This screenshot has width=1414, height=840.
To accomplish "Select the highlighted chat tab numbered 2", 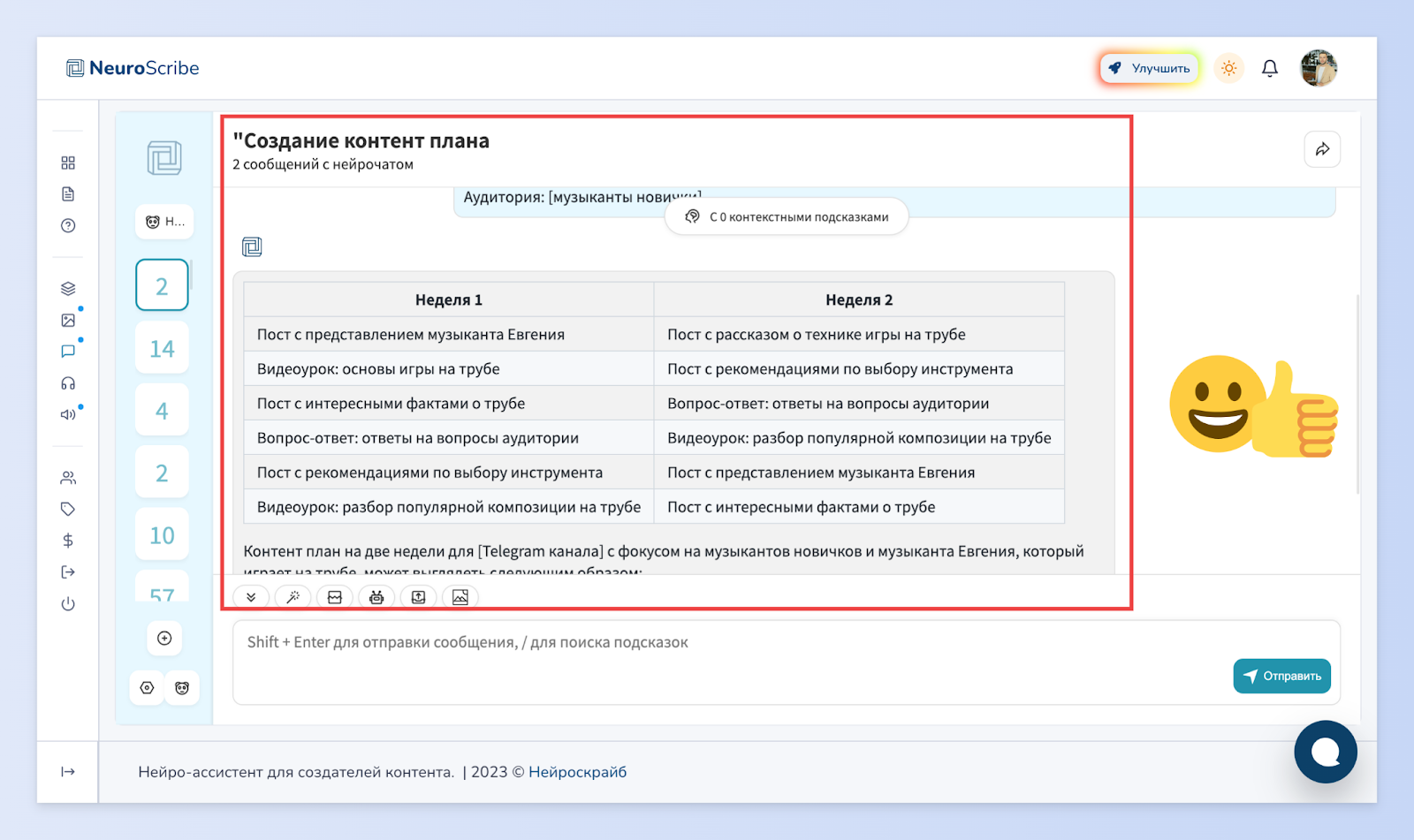I will 162,285.
